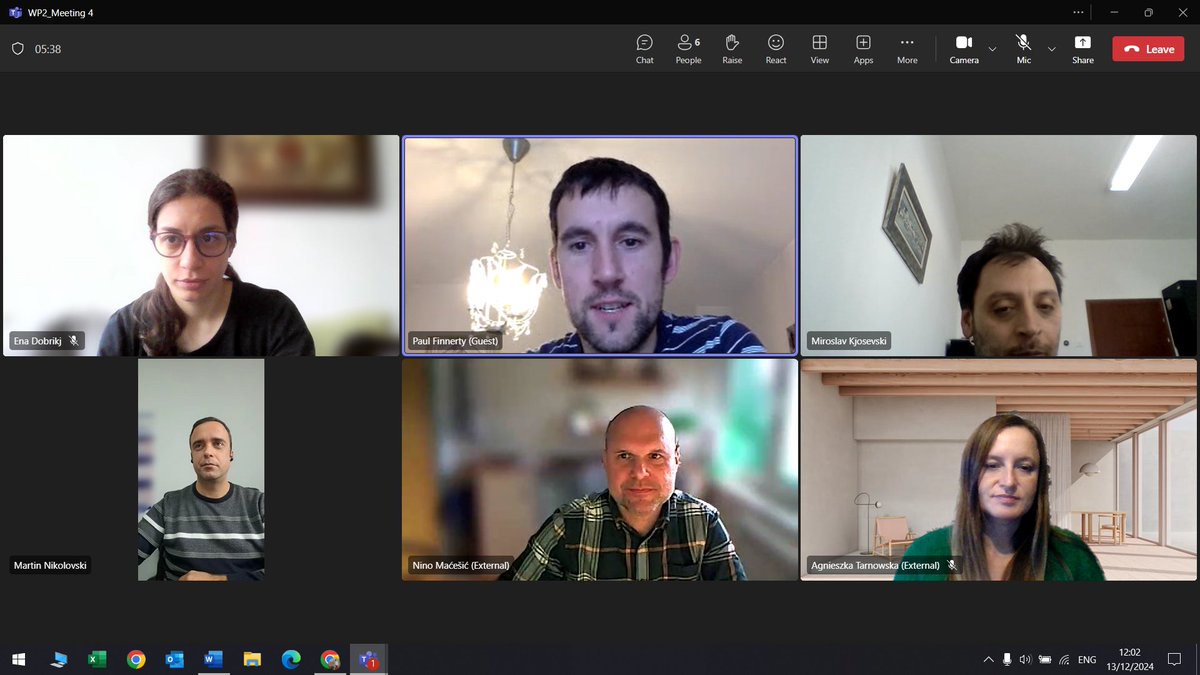Open the React emoji options
Viewport: 1200px width, 675px height.
(x=776, y=48)
